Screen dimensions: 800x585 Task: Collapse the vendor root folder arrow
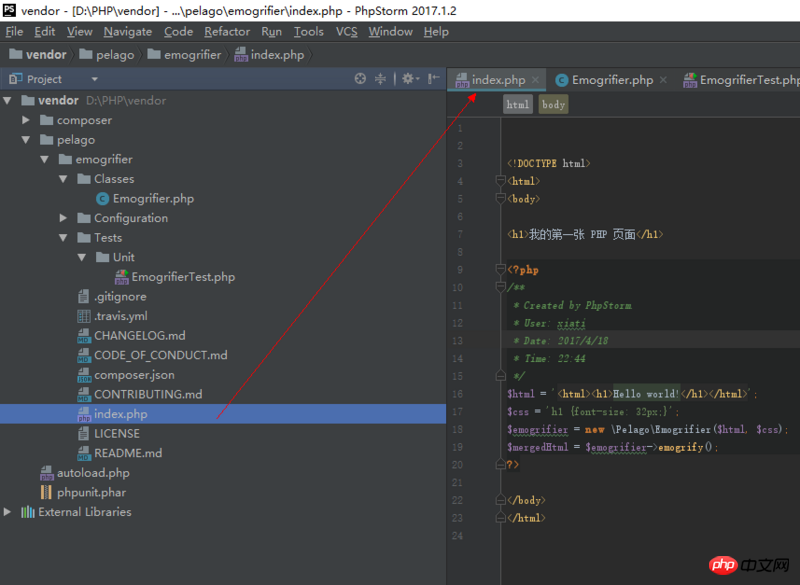[x=8, y=100]
